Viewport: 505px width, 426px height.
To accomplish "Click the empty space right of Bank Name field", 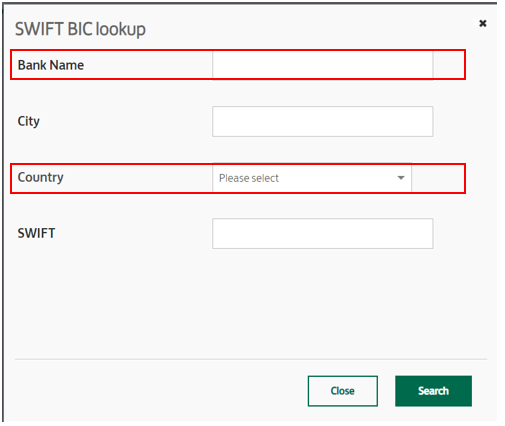I will [x=448, y=65].
